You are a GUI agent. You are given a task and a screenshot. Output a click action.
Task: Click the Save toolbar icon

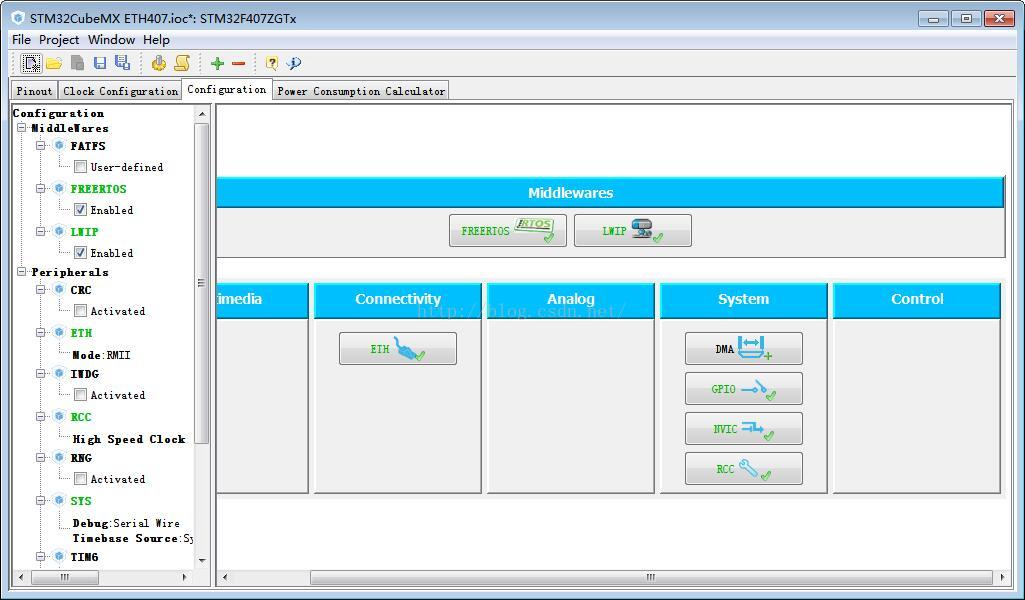[99, 62]
